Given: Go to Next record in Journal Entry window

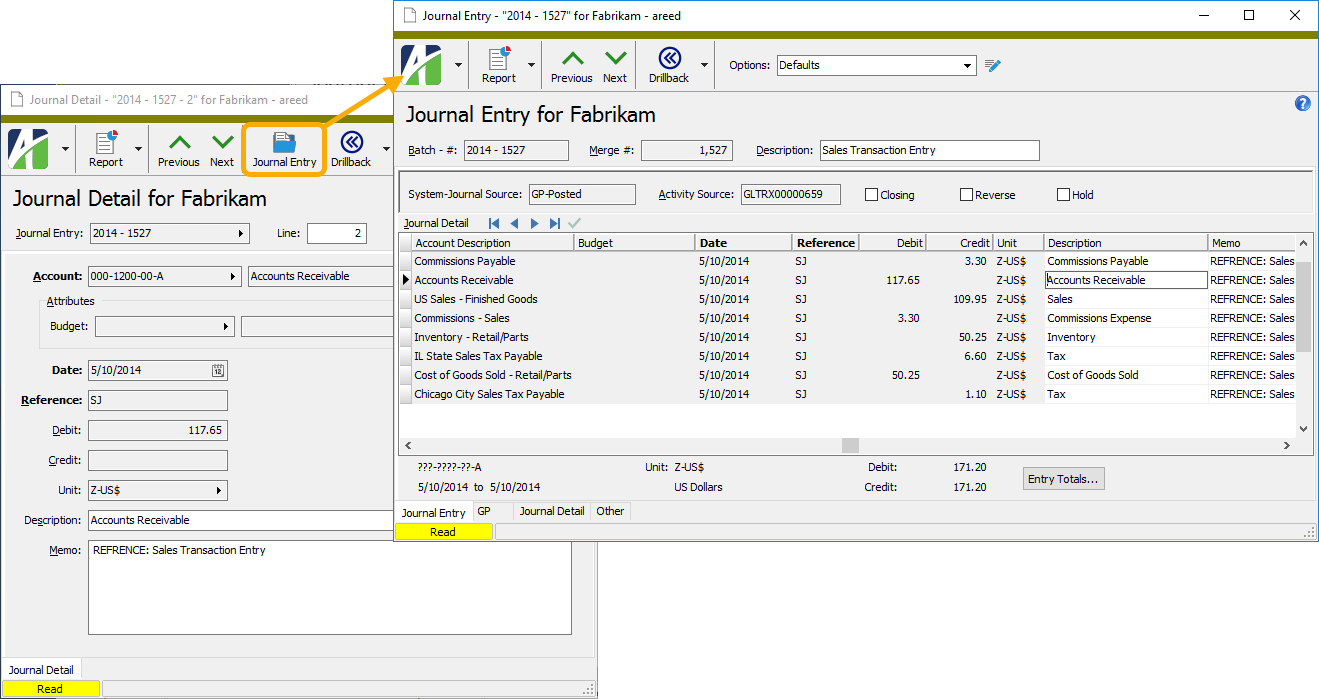Looking at the screenshot, I should (615, 64).
